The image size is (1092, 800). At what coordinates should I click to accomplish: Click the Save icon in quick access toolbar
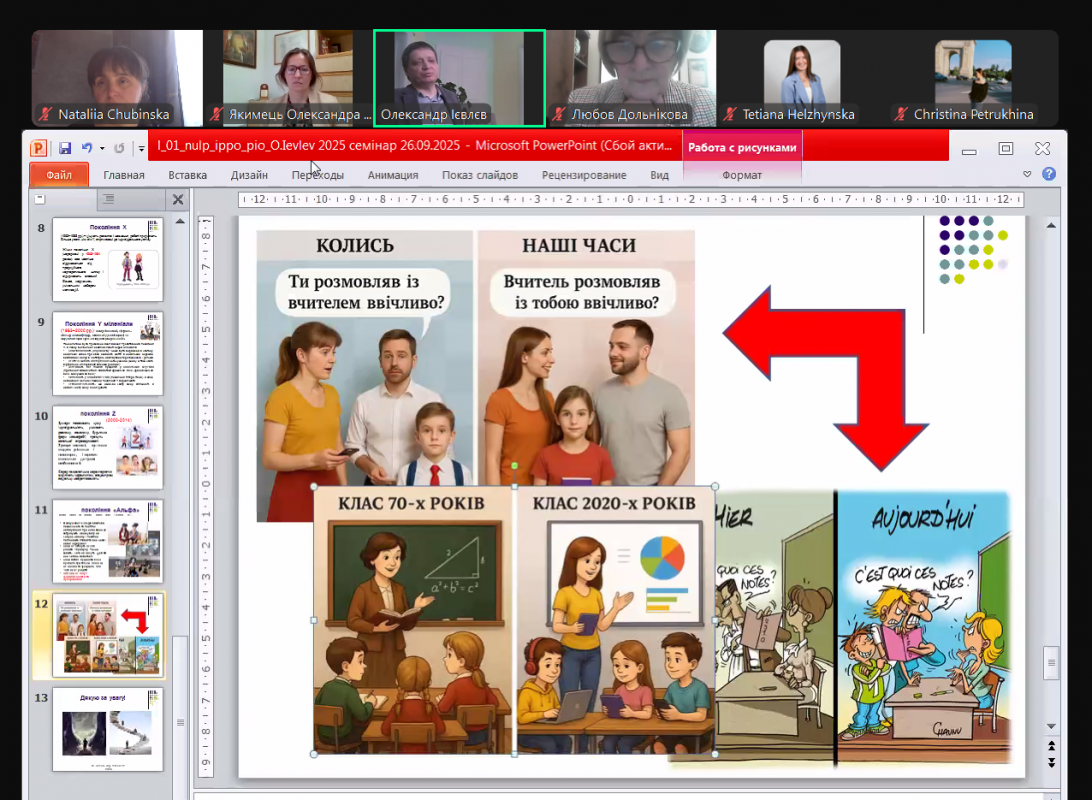(65, 148)
